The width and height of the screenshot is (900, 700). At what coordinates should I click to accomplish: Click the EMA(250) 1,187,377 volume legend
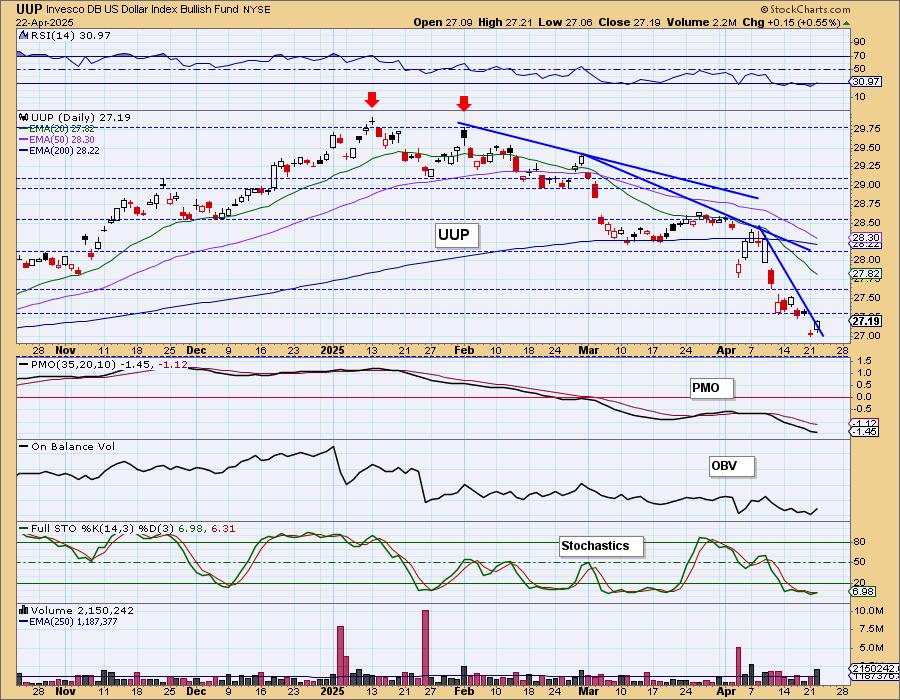coord(68,621)
